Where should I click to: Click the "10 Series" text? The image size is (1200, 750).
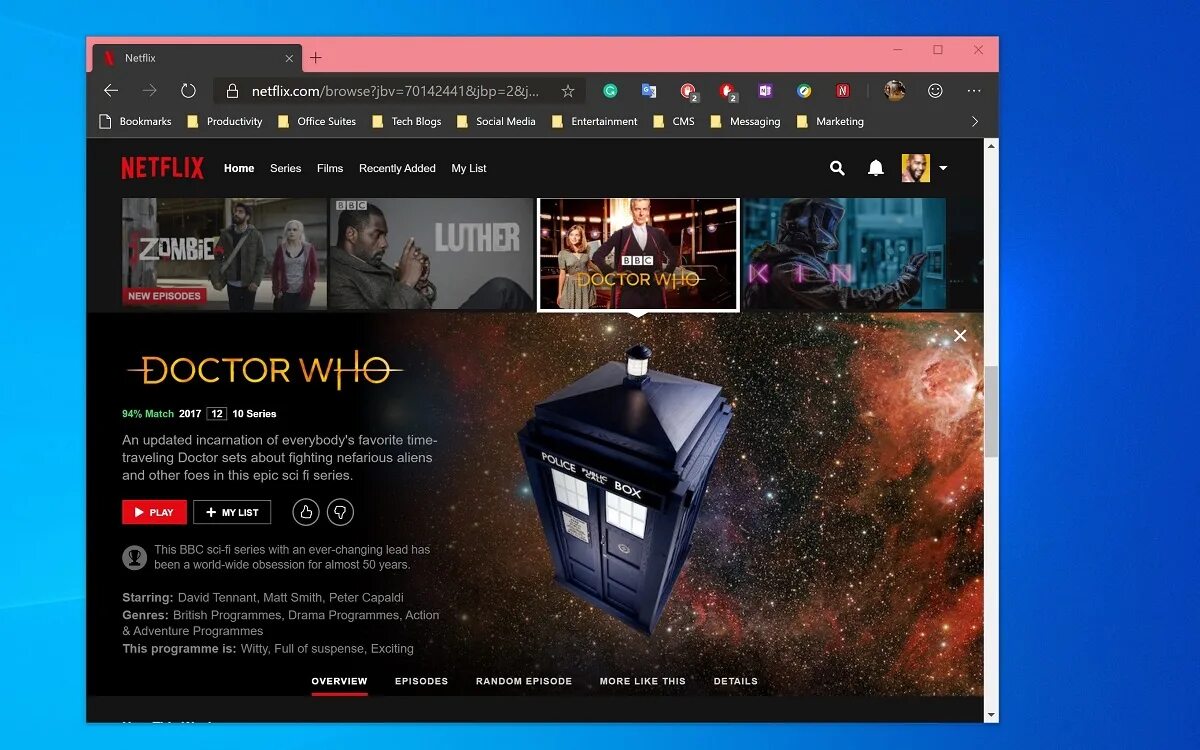pos(255,414)
